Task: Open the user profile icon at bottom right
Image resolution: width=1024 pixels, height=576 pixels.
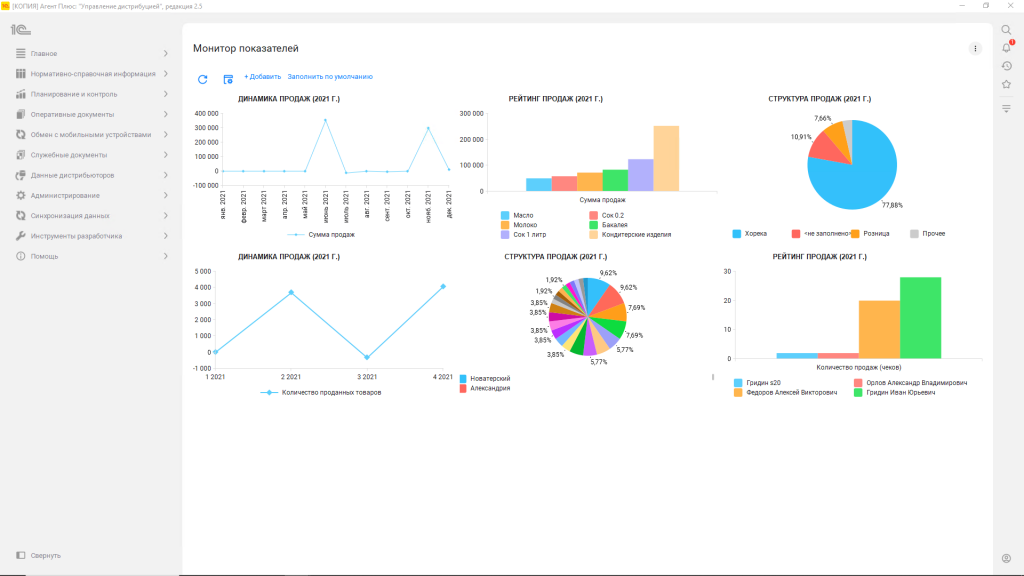Action: 1006,557
